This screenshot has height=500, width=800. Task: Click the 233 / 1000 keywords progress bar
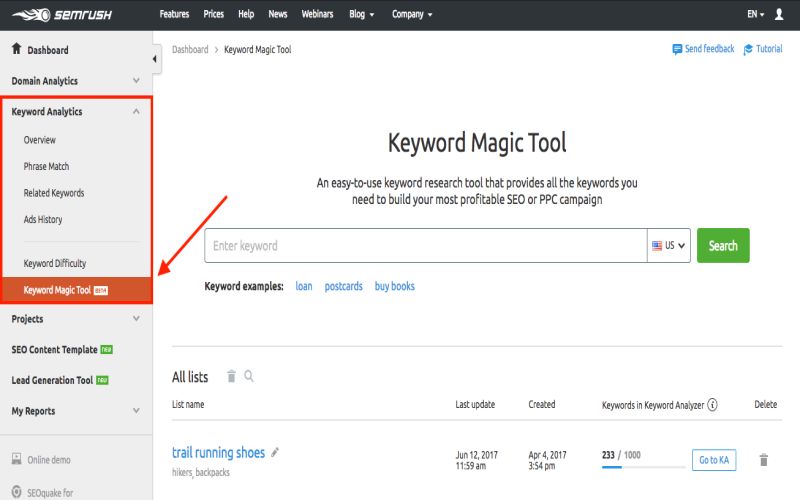(643, 467)
